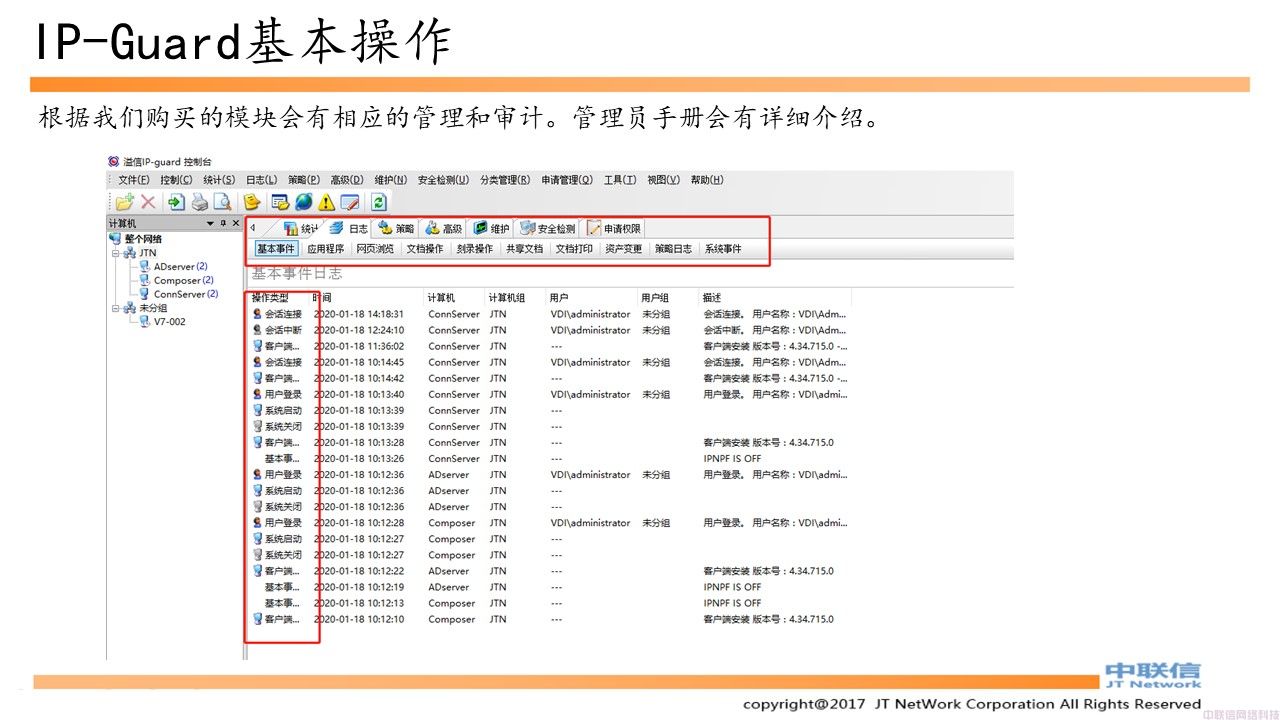Click the printer toolbar icon
Image resolution: width=1280 pixels, height=720 pixels.
[x=199, y=202]
